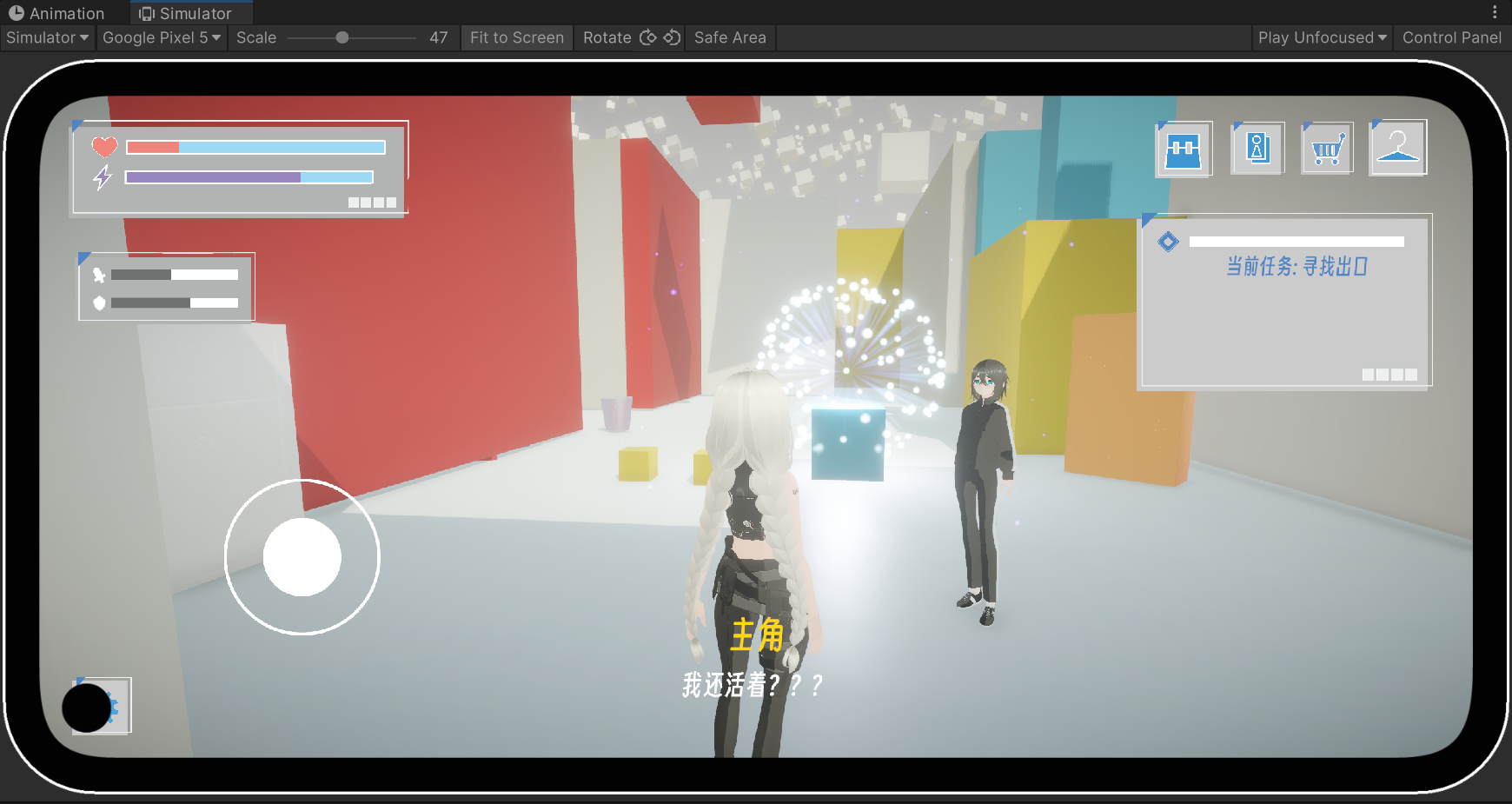
Task: Switch to the Animation tab
Action: tap(57, 13)
